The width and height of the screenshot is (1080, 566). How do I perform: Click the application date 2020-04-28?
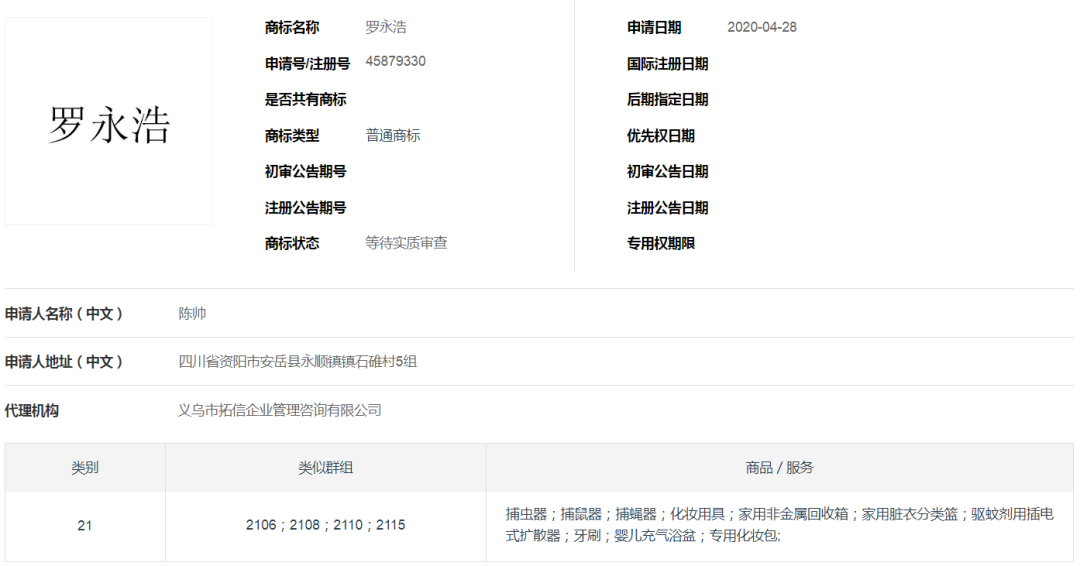tap(762, 28)
